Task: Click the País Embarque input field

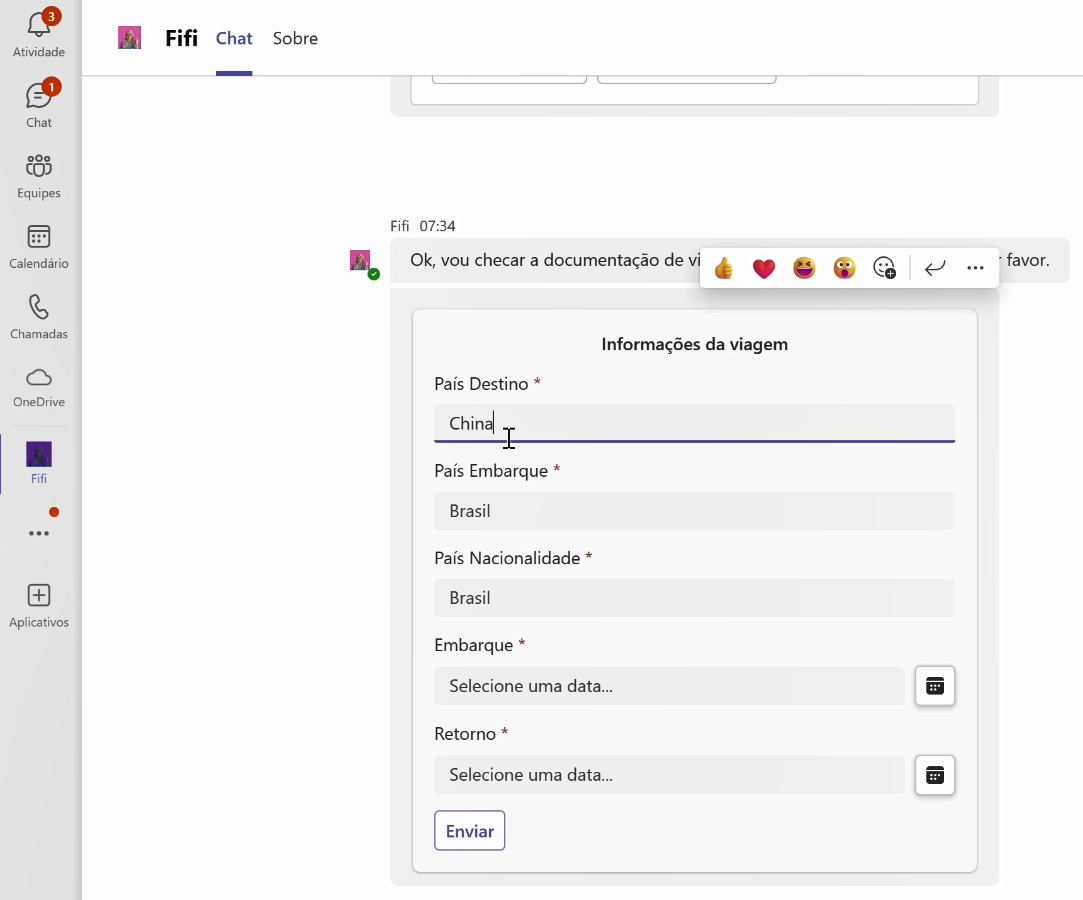Action: pyautogui.click(x=694, y=511)
